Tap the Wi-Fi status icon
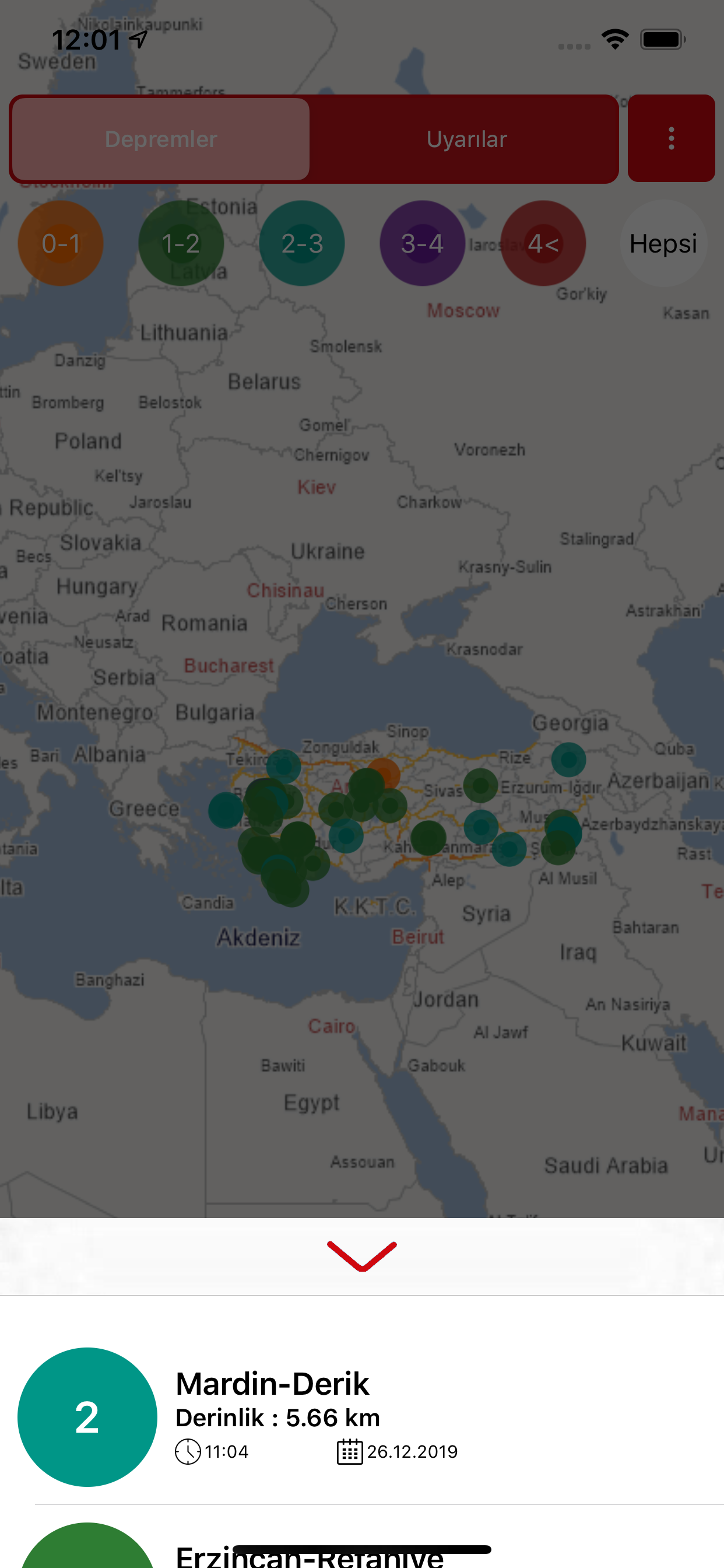 [615, 40]
